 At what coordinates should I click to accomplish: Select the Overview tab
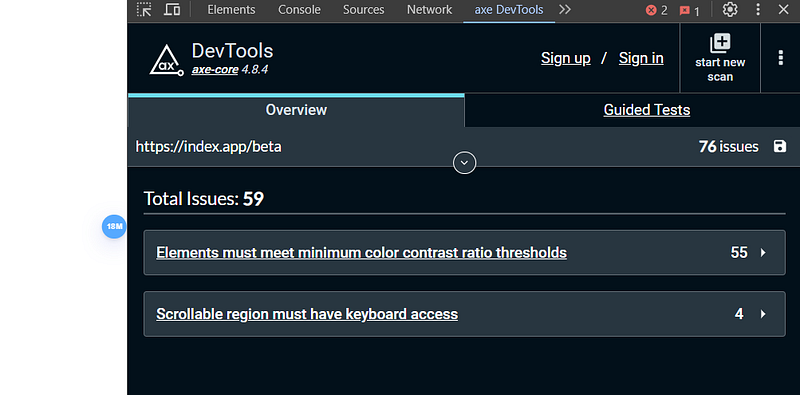point(296,110)
